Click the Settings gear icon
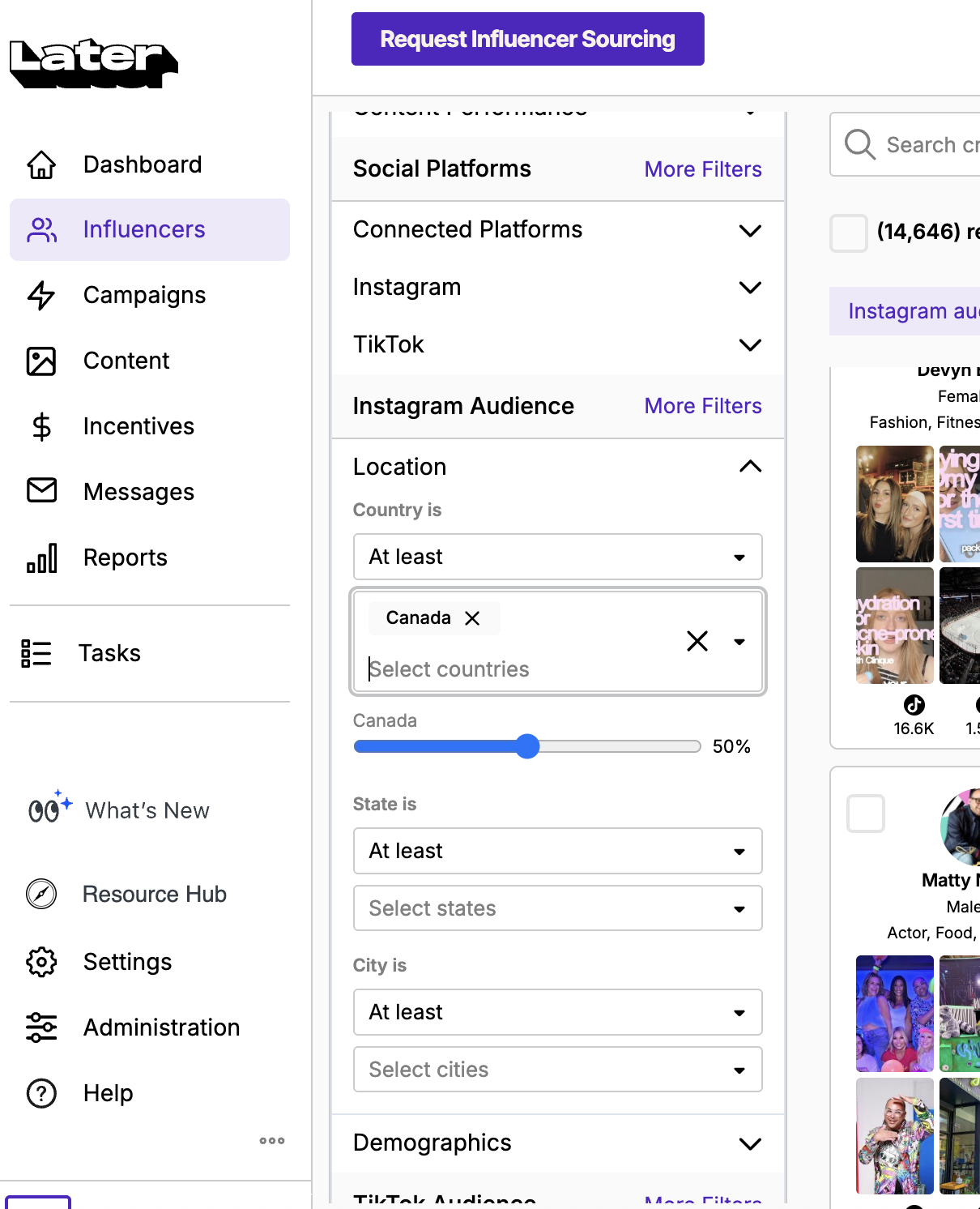 tap(41, 962)
